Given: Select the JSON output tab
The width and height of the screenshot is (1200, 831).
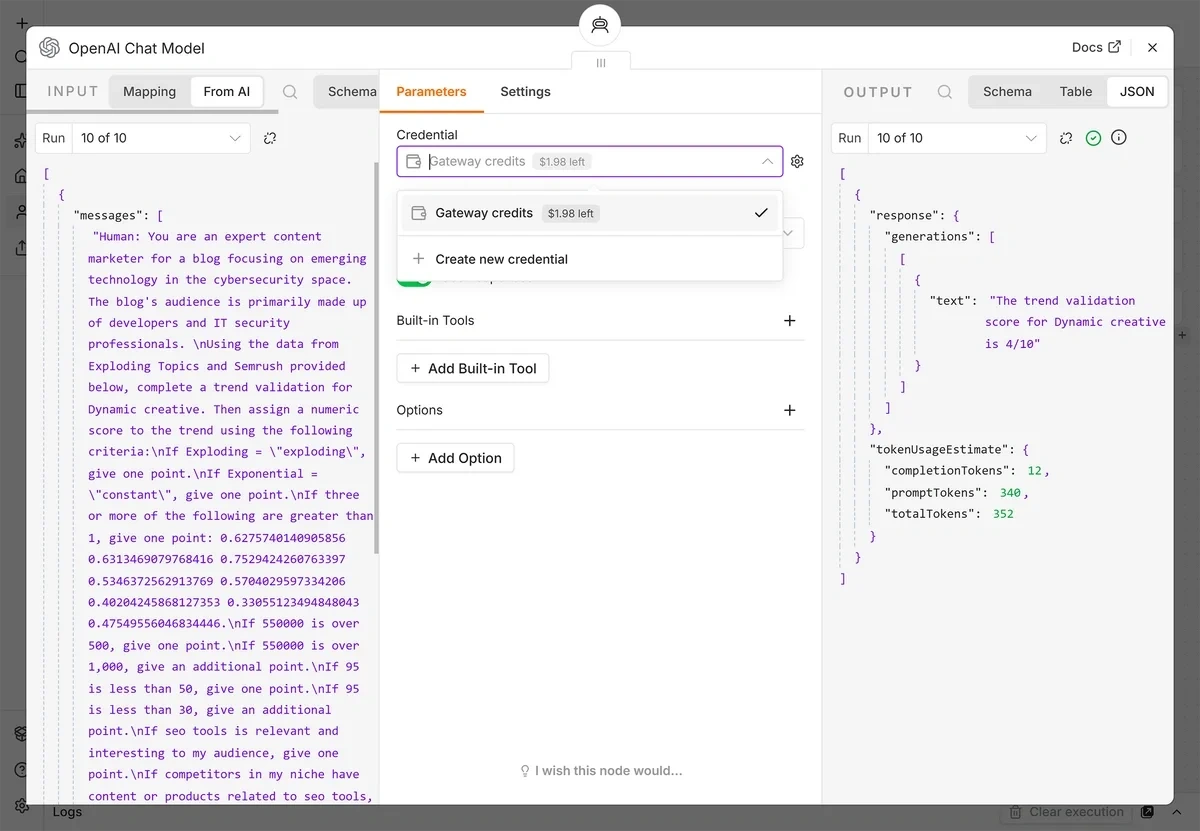Looking at the screenshot, I should point(1137,91).
